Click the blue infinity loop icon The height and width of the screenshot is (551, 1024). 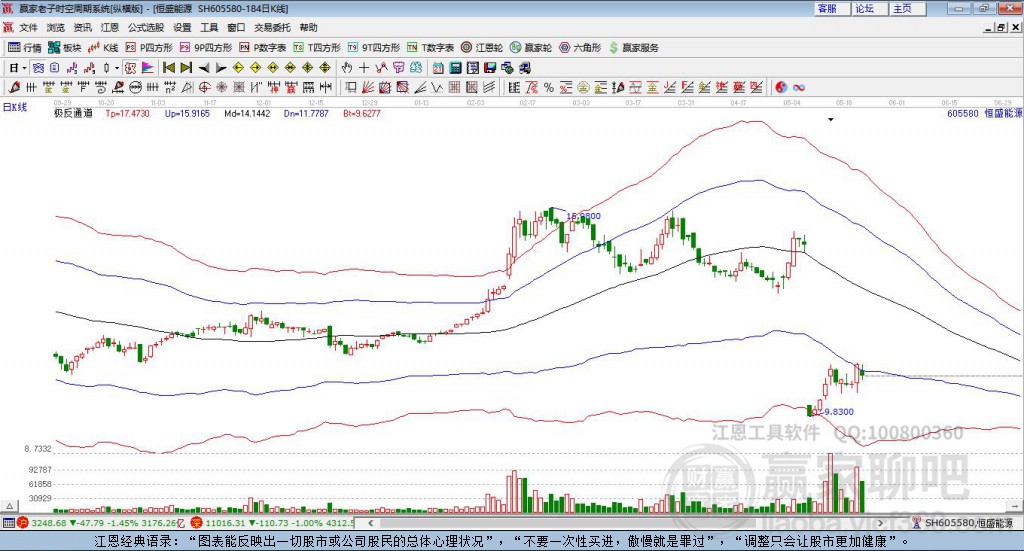799,87
